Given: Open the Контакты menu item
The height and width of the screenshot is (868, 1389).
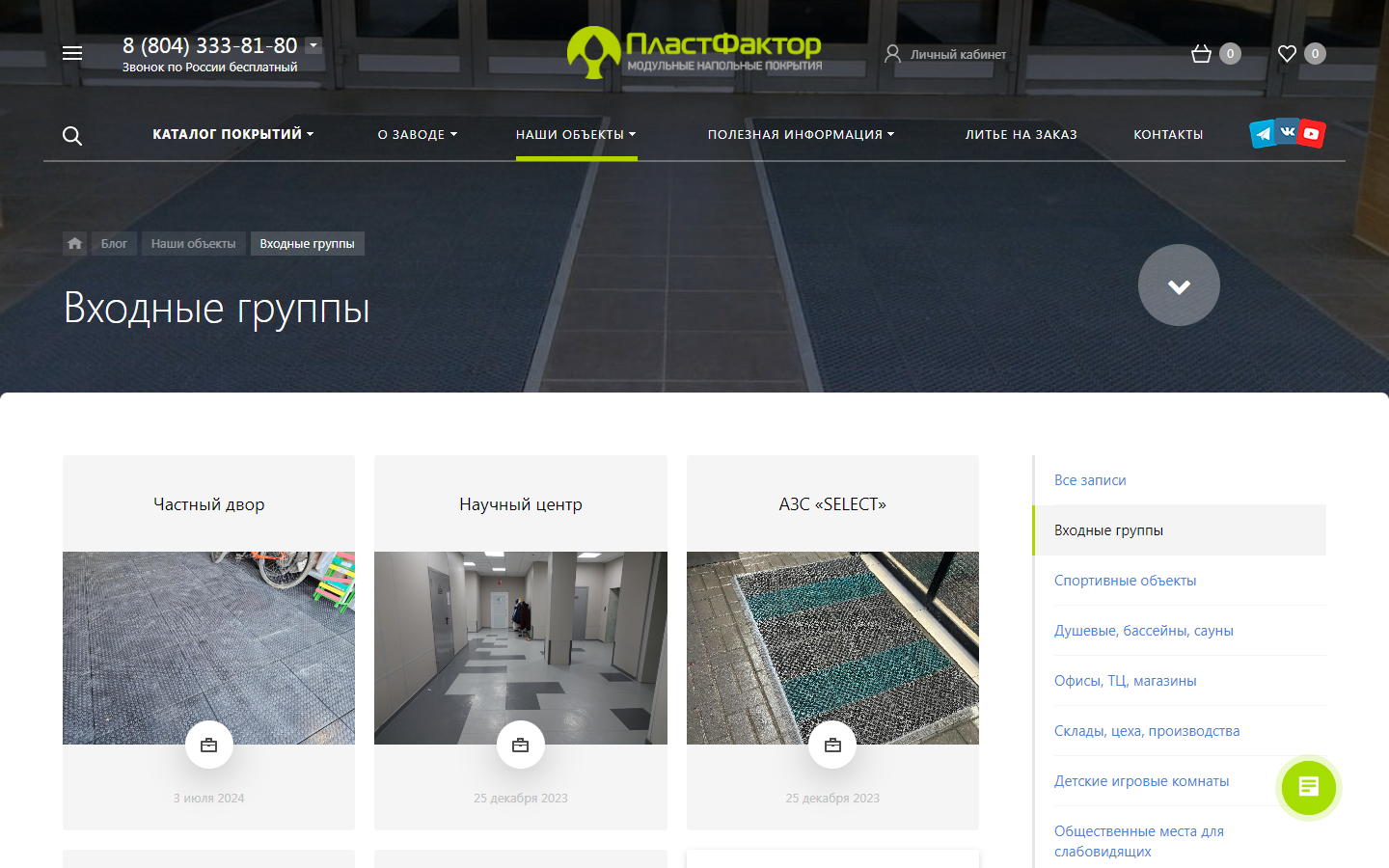Looking at the screenshot, I should click(x=1168, y=134).
